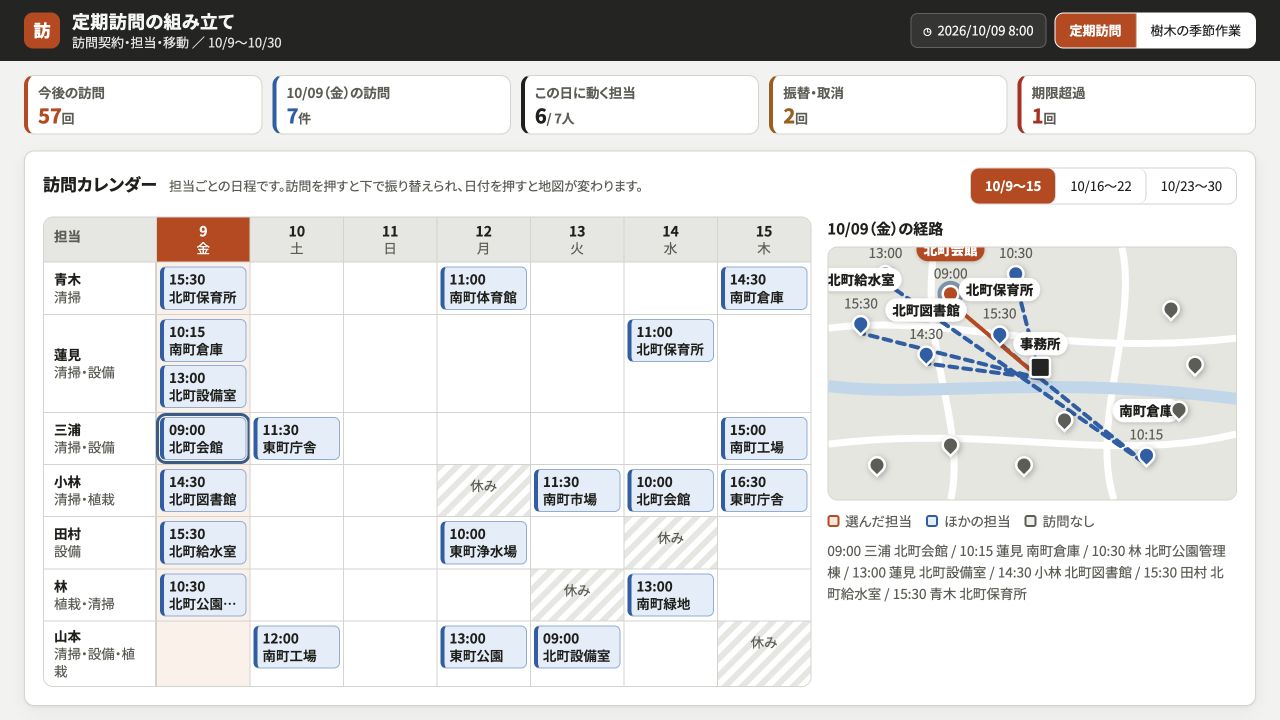
Task: Click gray pin next to 南町倉庫 label
Action: (1179, 410)
